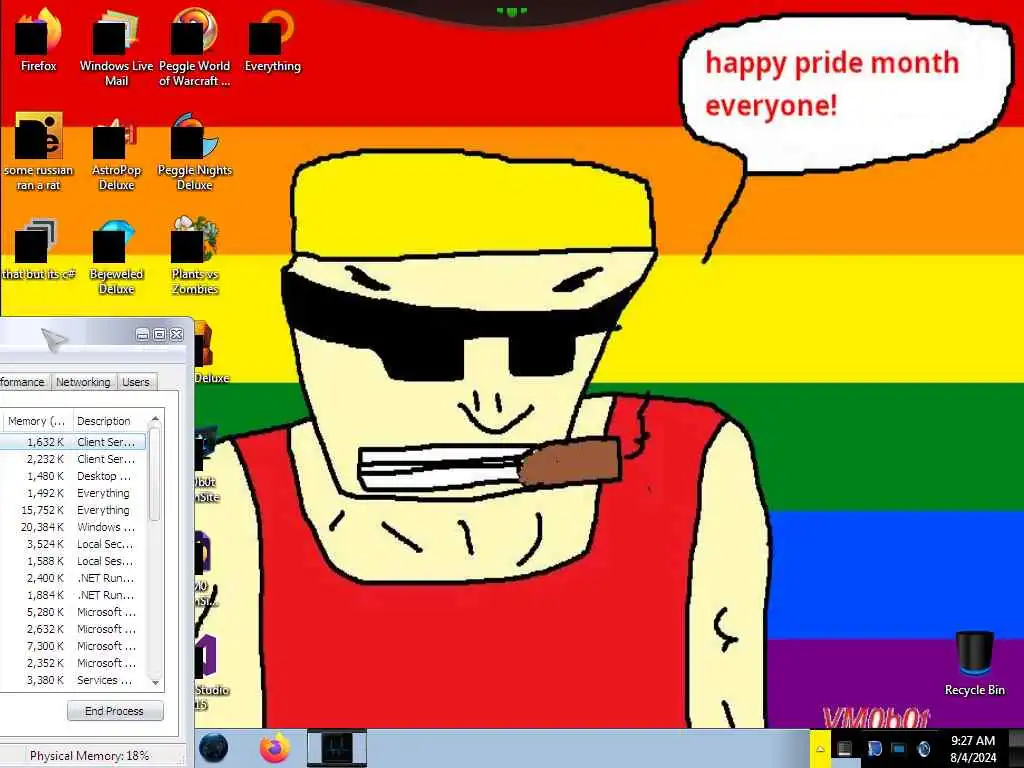Switch to the Networking tab

(x=83, y=382)
